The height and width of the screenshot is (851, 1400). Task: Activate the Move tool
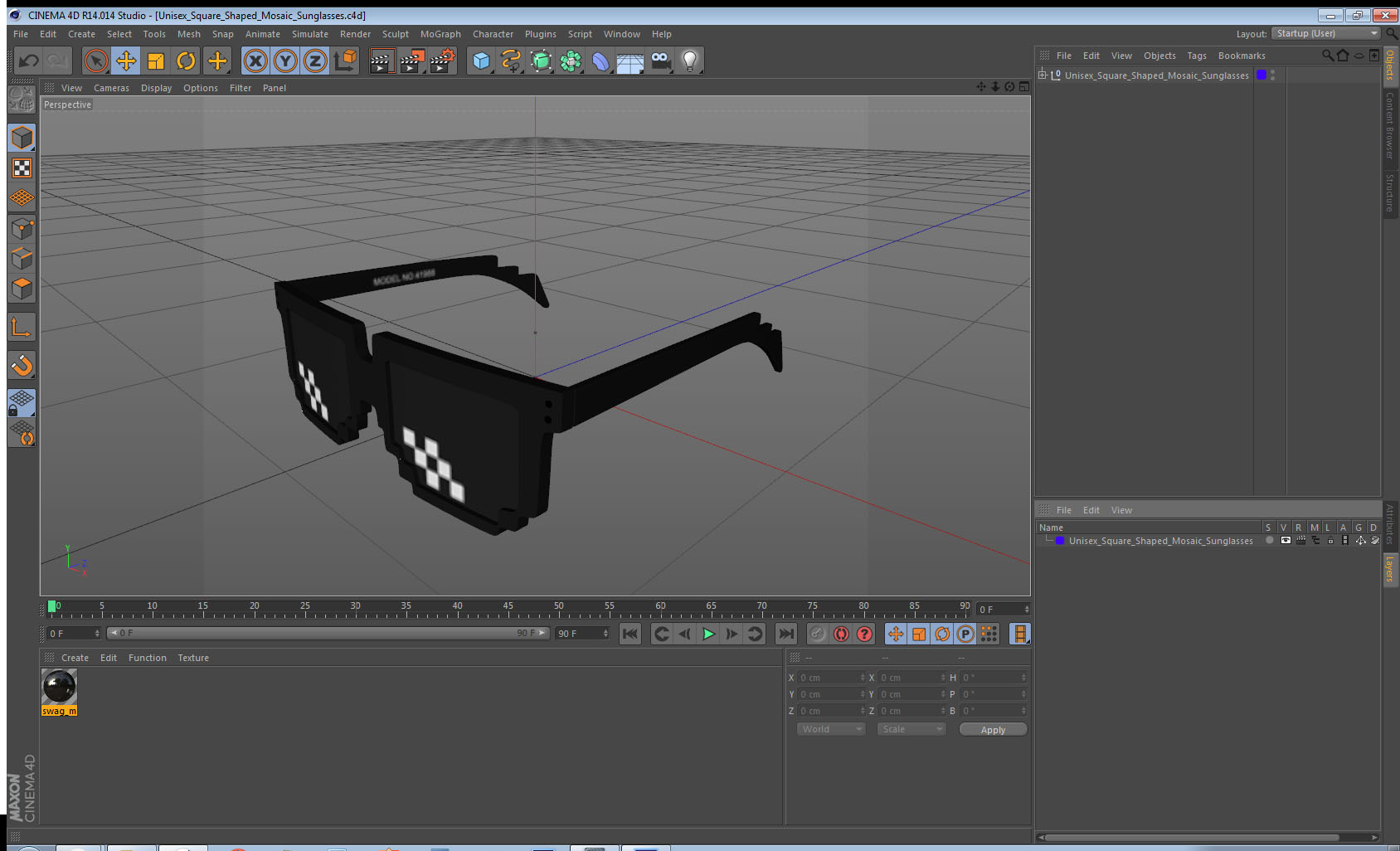pyautogui.click(x=126, y=61)
